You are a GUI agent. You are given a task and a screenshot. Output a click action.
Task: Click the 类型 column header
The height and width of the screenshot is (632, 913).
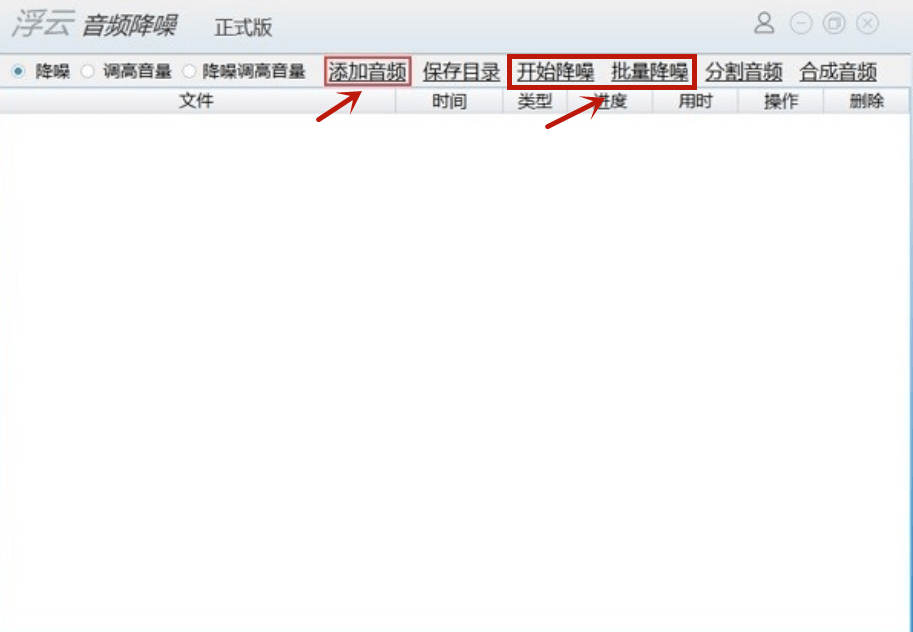pyautogui.click(x=535, y=101)
